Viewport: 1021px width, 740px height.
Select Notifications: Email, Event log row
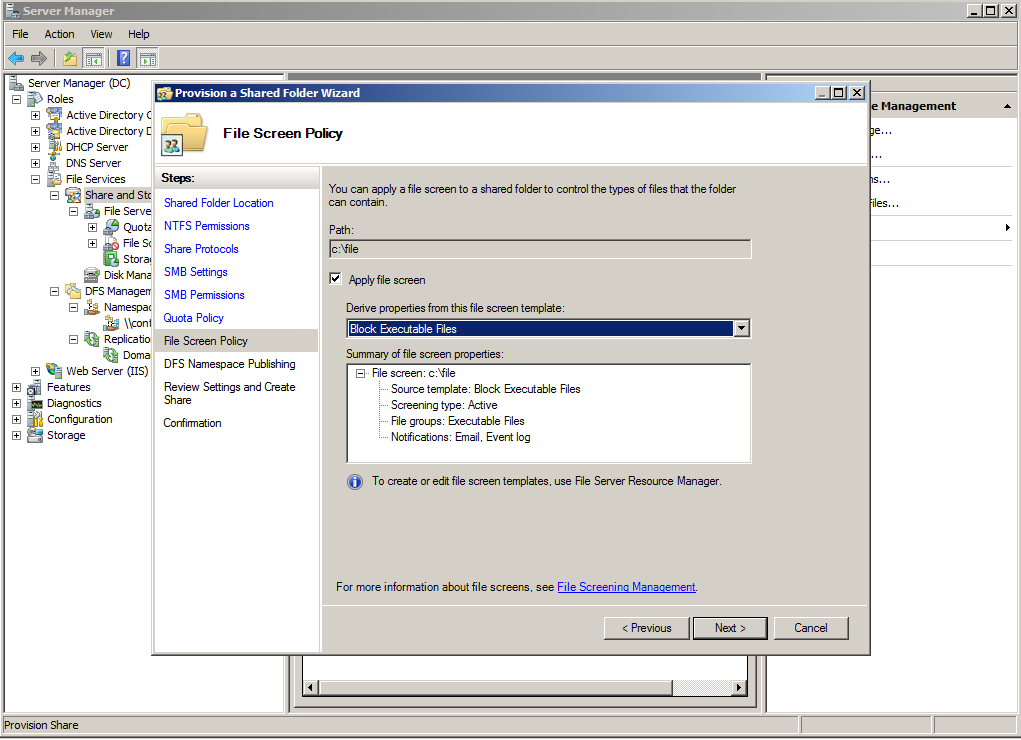[460, 437]
